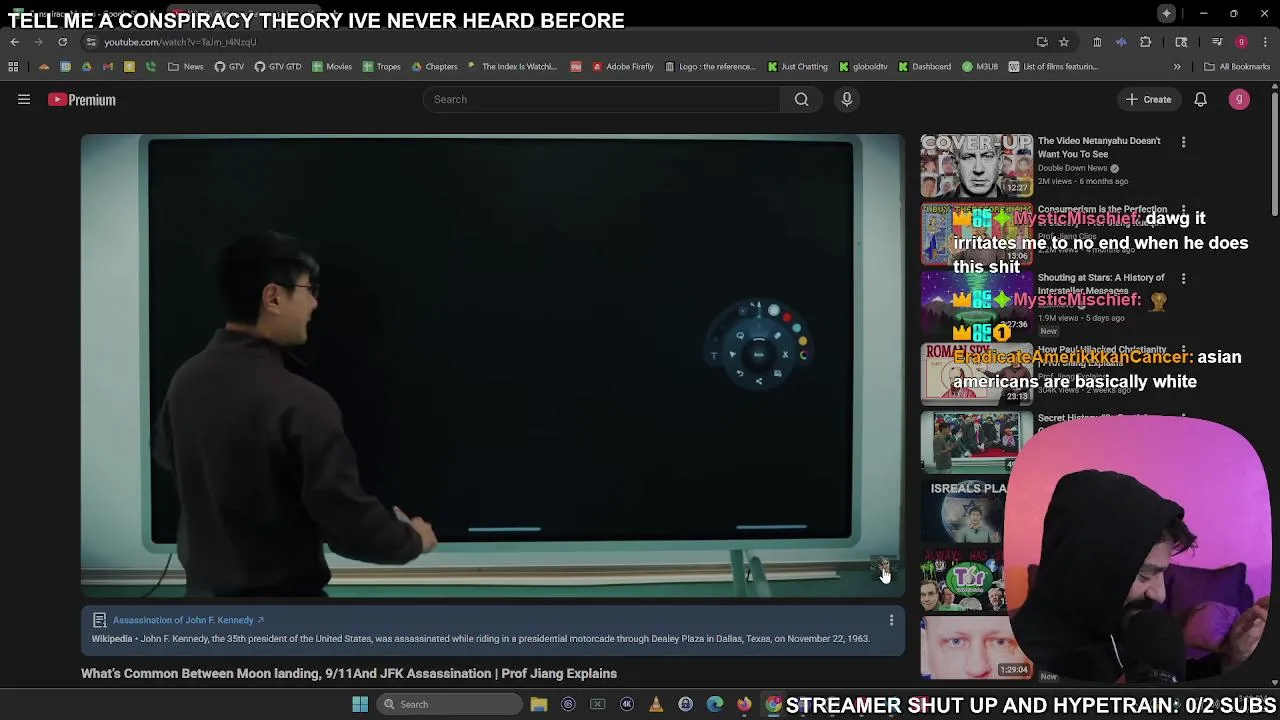This screenshot has width=1280, height=720.
Task: Open the Windows Start menu
Action: [359, 704]
